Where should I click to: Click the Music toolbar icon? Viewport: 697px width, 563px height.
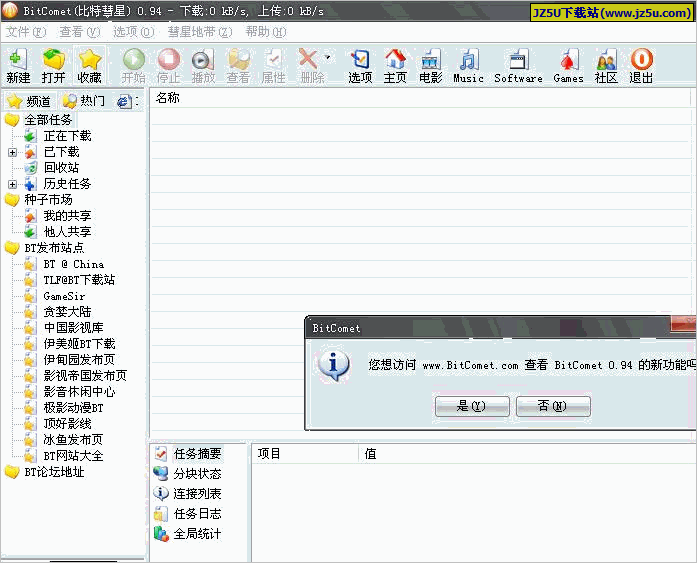coord(468,66)
